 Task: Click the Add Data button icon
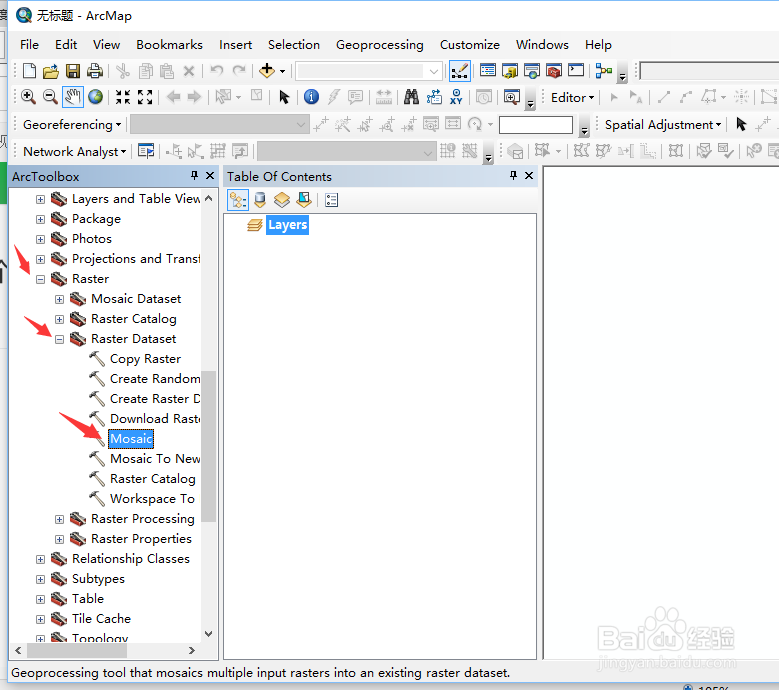267,71
